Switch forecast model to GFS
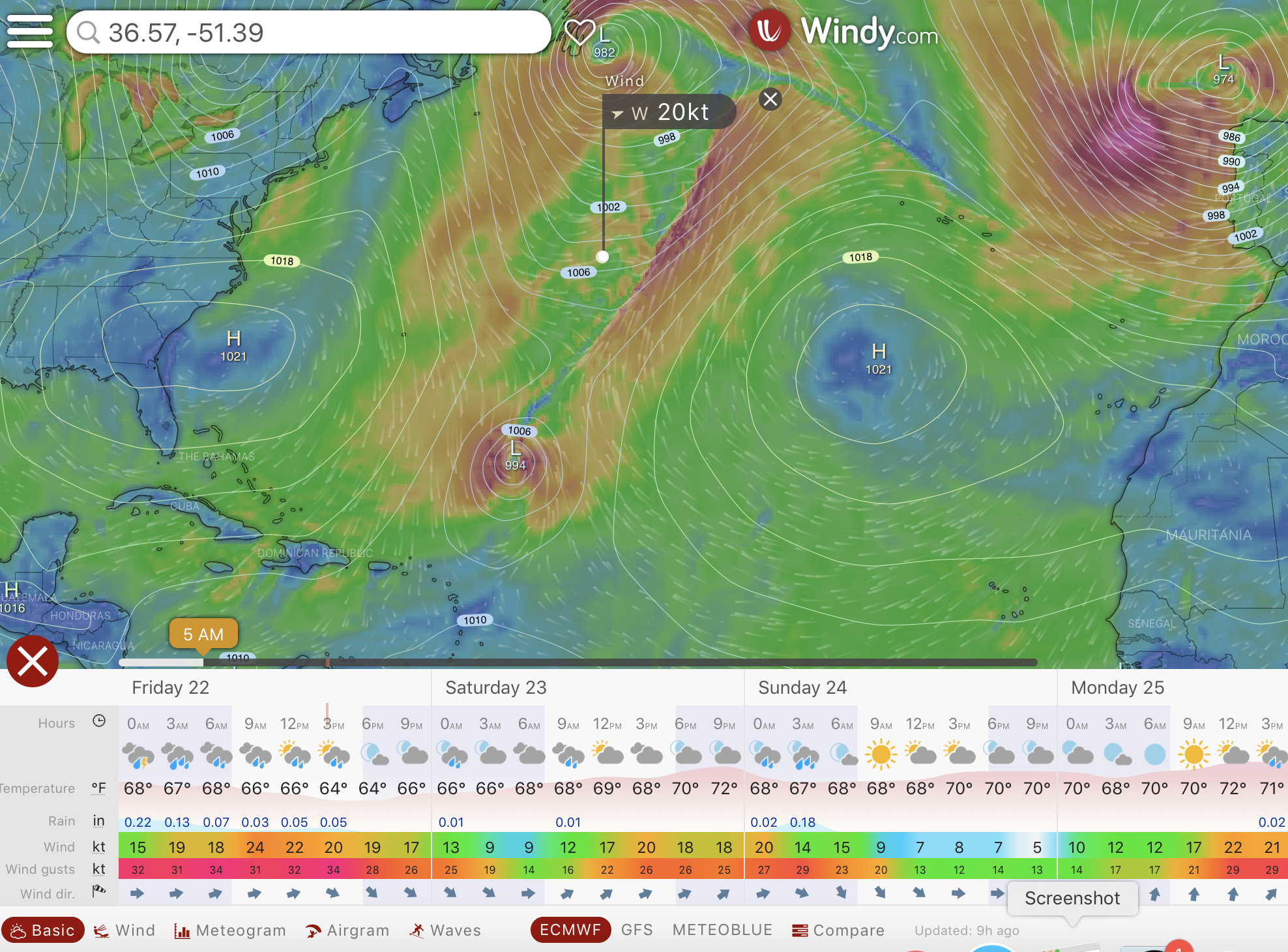This screenshot has width=1288, height=952. (x=637, y=930)
